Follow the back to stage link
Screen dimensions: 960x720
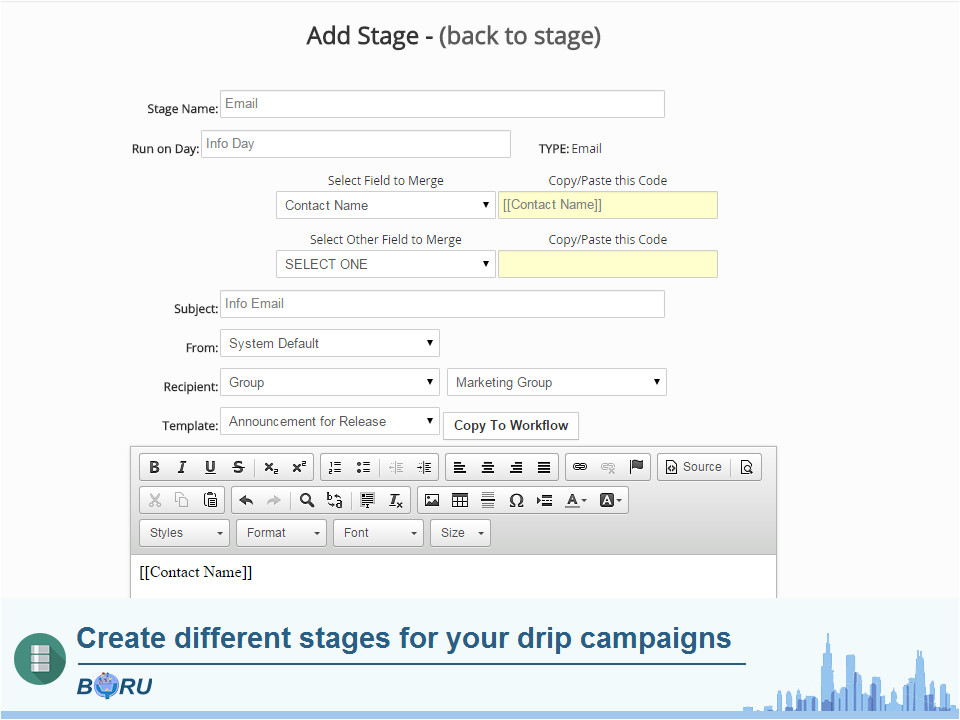point(520,36)
